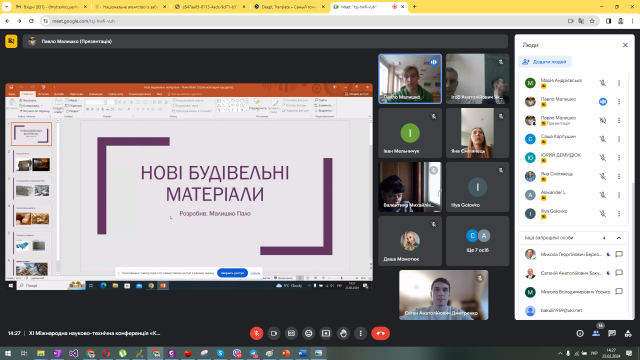Switch to DeepL Translate browser tab
640x360 pixels.
point(289,7)
